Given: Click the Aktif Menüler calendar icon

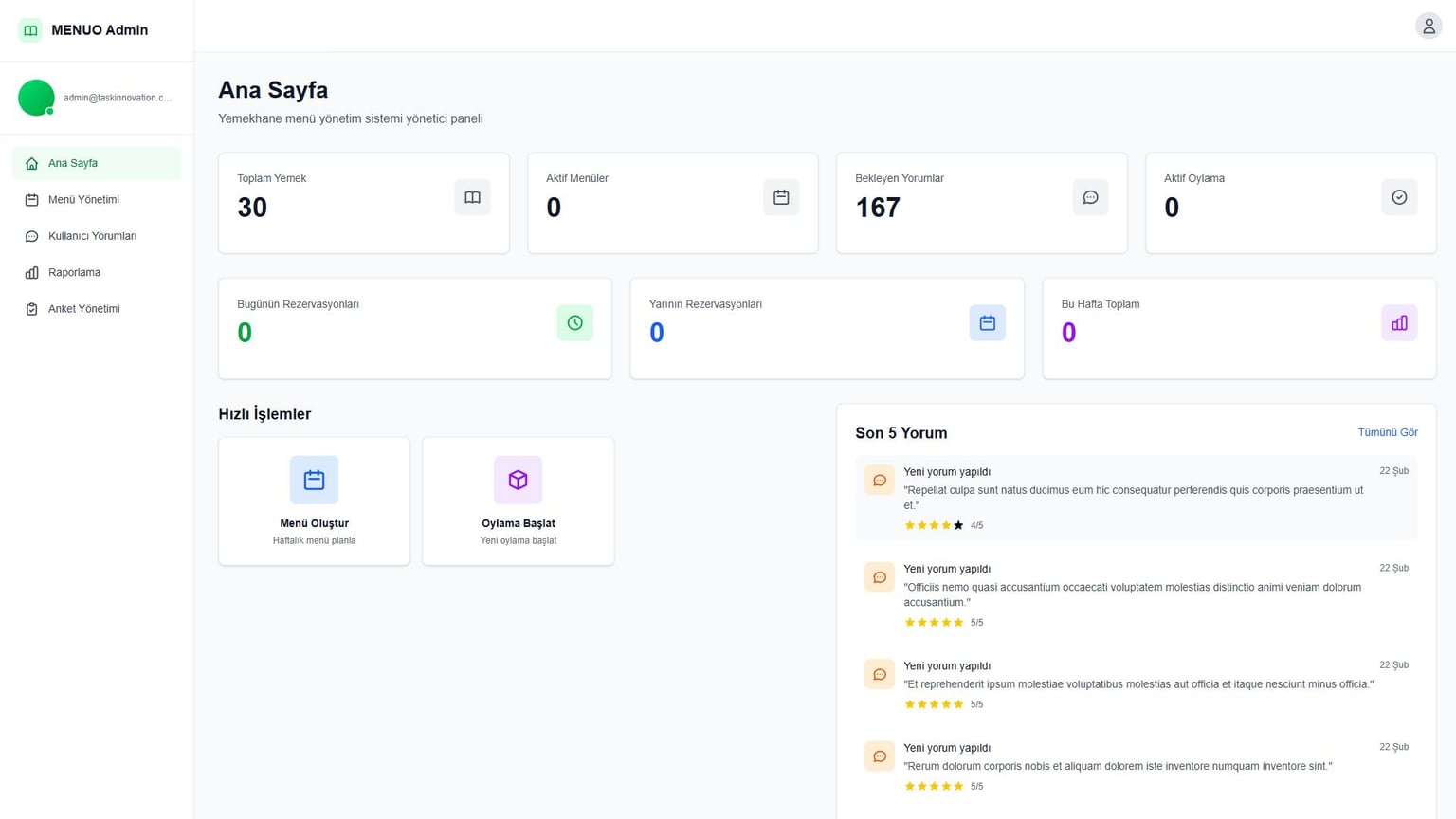Looking at the screenshot, I should [x=781, y=197].
